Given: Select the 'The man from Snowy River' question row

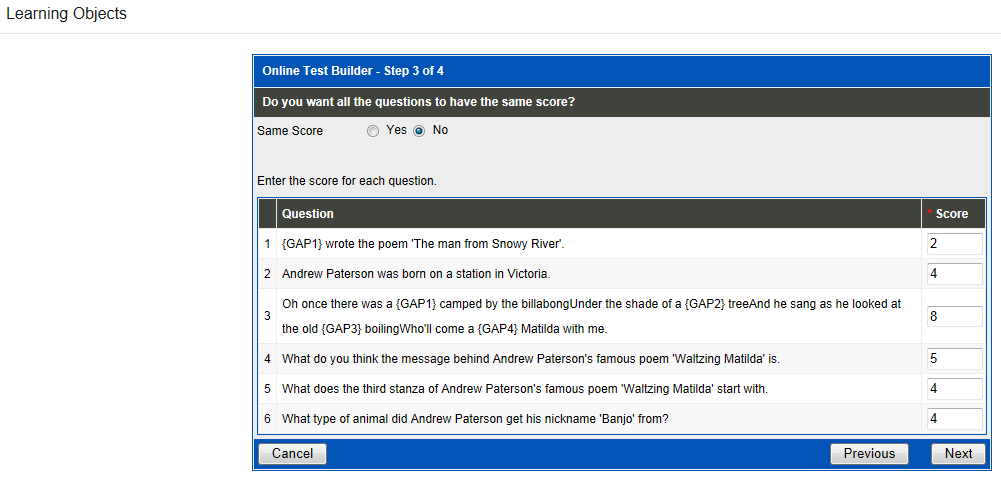Looking at the screenshot, I should pos(425,244).
